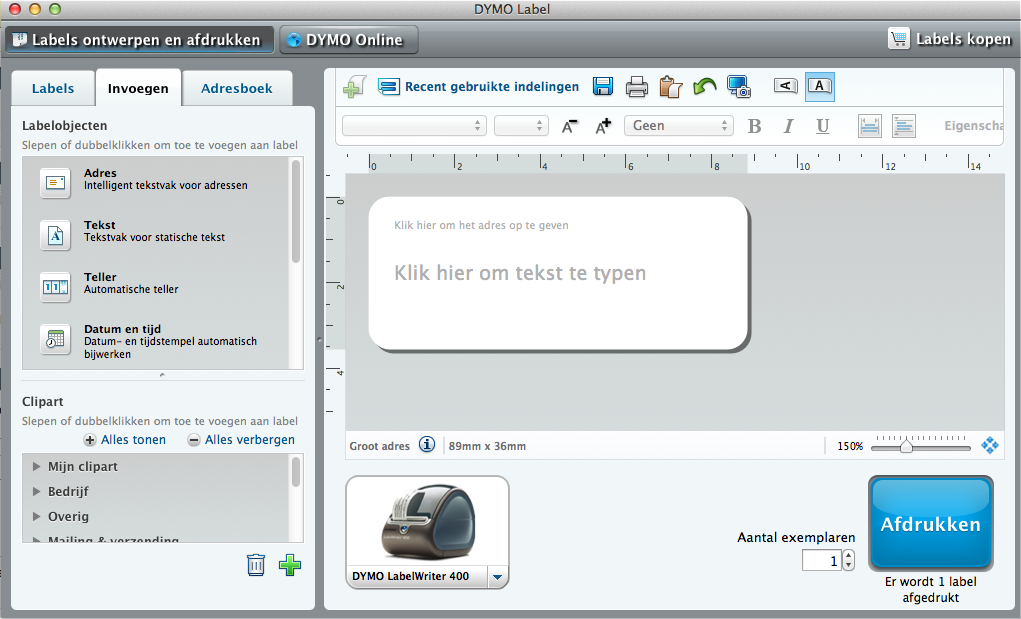
Task: Click the save label floppy disk icon
Action: click(603, 87)
